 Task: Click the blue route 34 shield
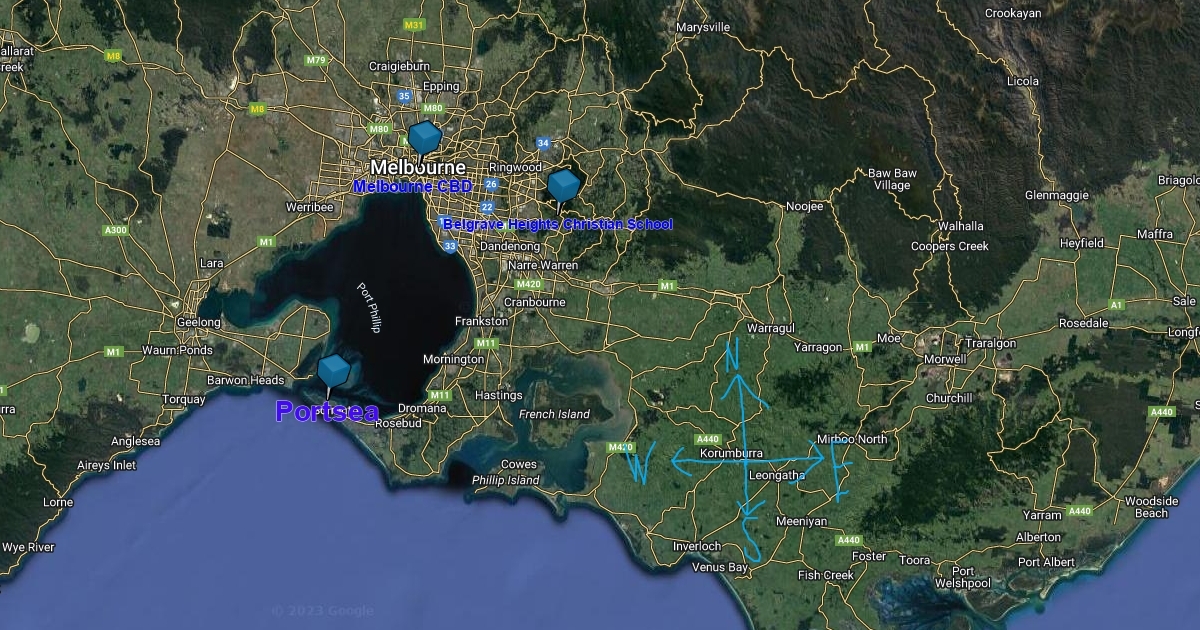543,143
